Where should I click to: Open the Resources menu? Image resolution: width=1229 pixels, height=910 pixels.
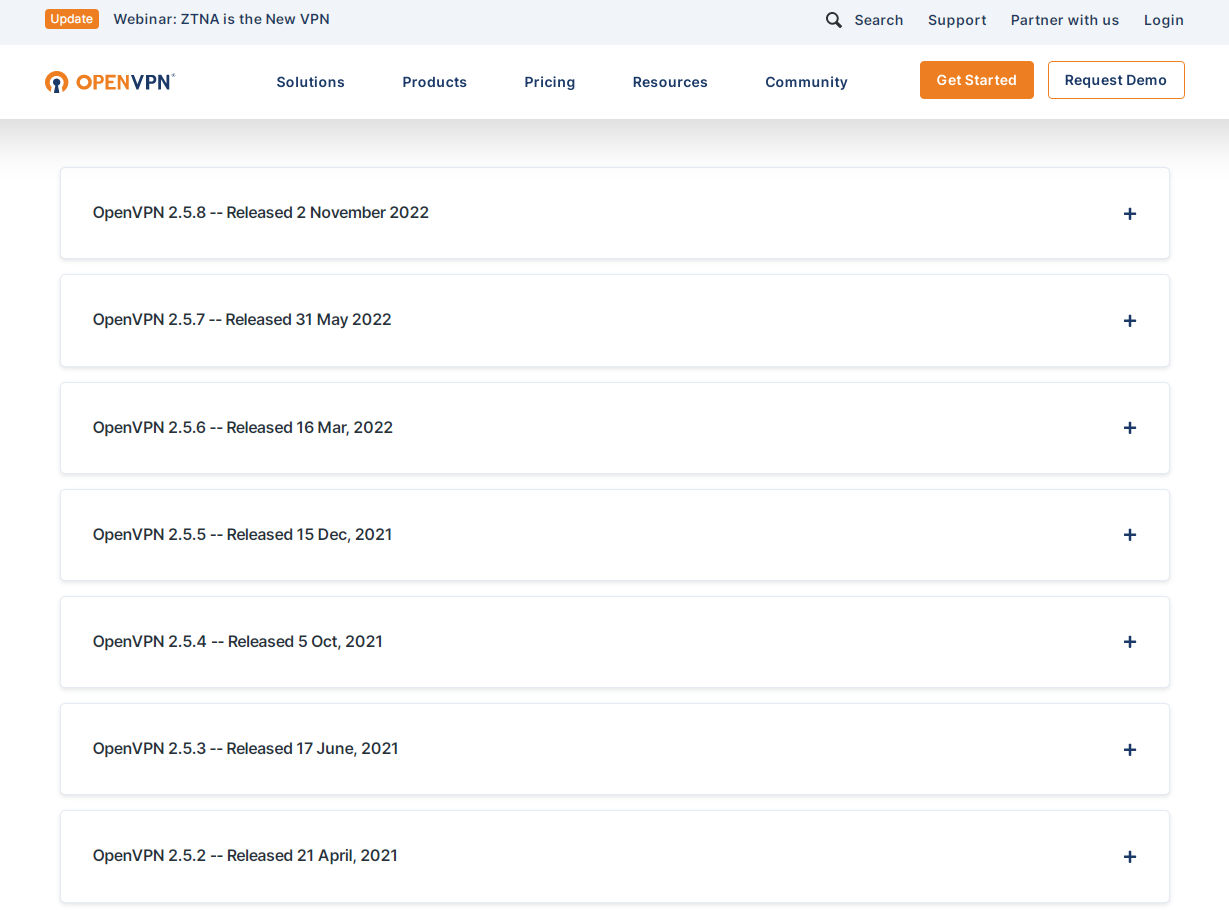pos(670,82)
